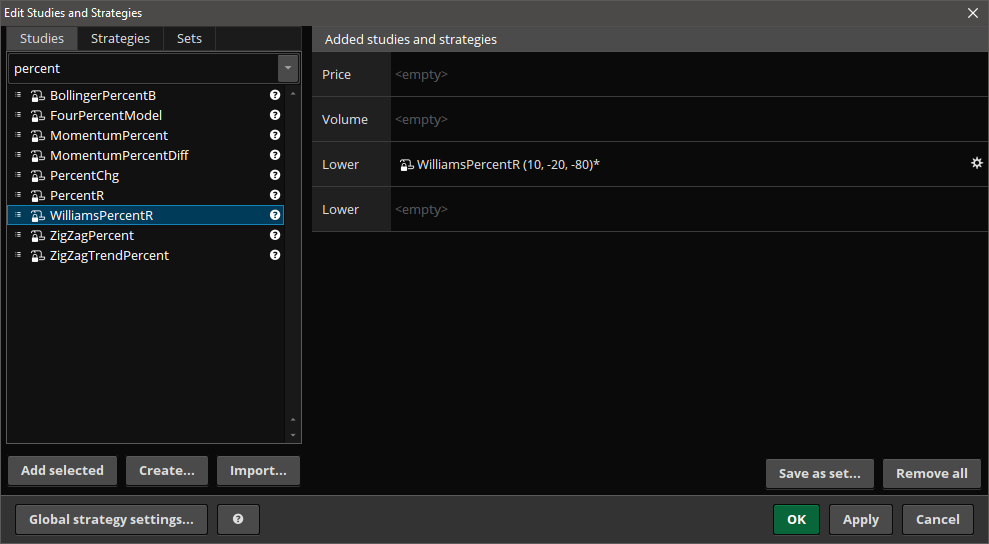Viewport: 989px width, 544px height.
Task: Click the list handle icon beside BollingerPercentB
Action: [18, 95]
